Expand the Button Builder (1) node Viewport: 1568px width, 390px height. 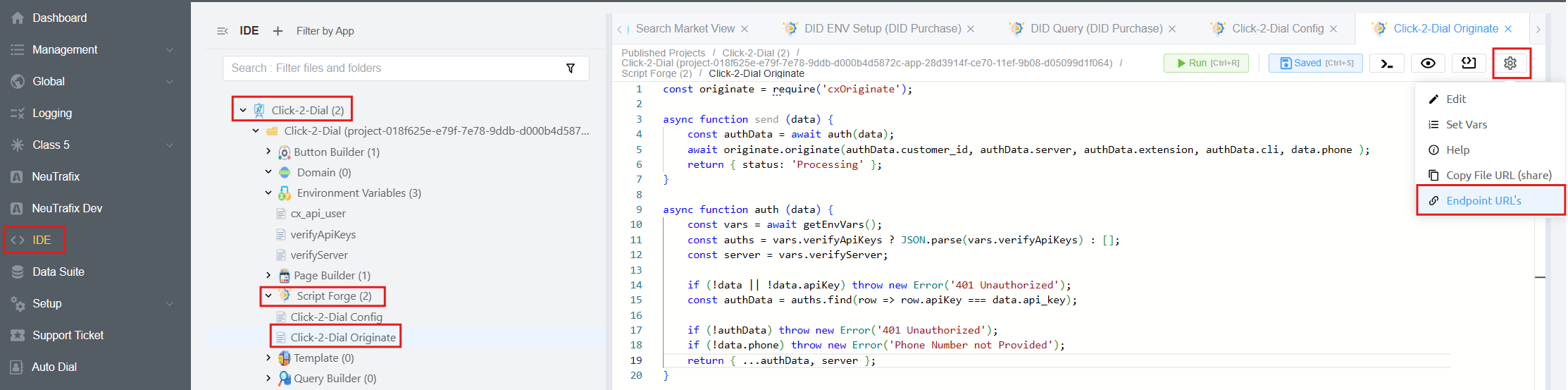(x=268, y=152)
